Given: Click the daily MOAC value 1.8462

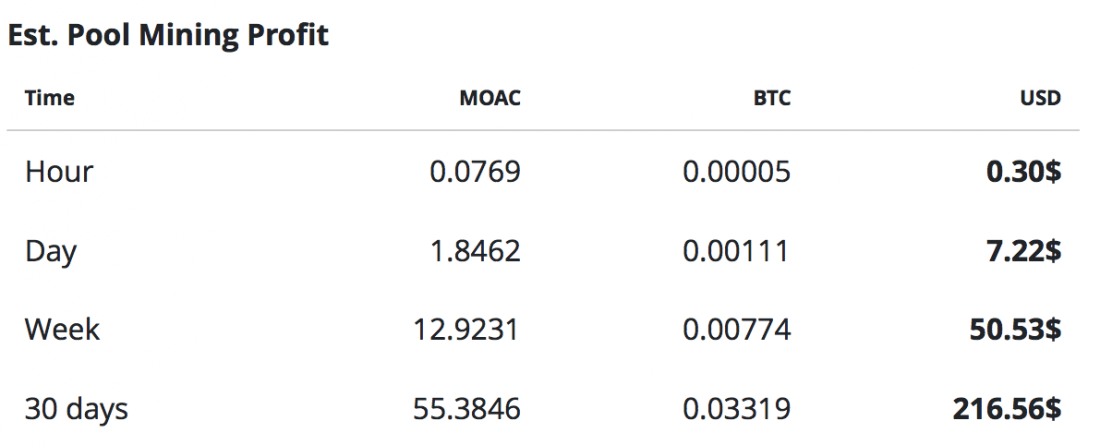Looking at the screenshot, I should click(475, 251).
